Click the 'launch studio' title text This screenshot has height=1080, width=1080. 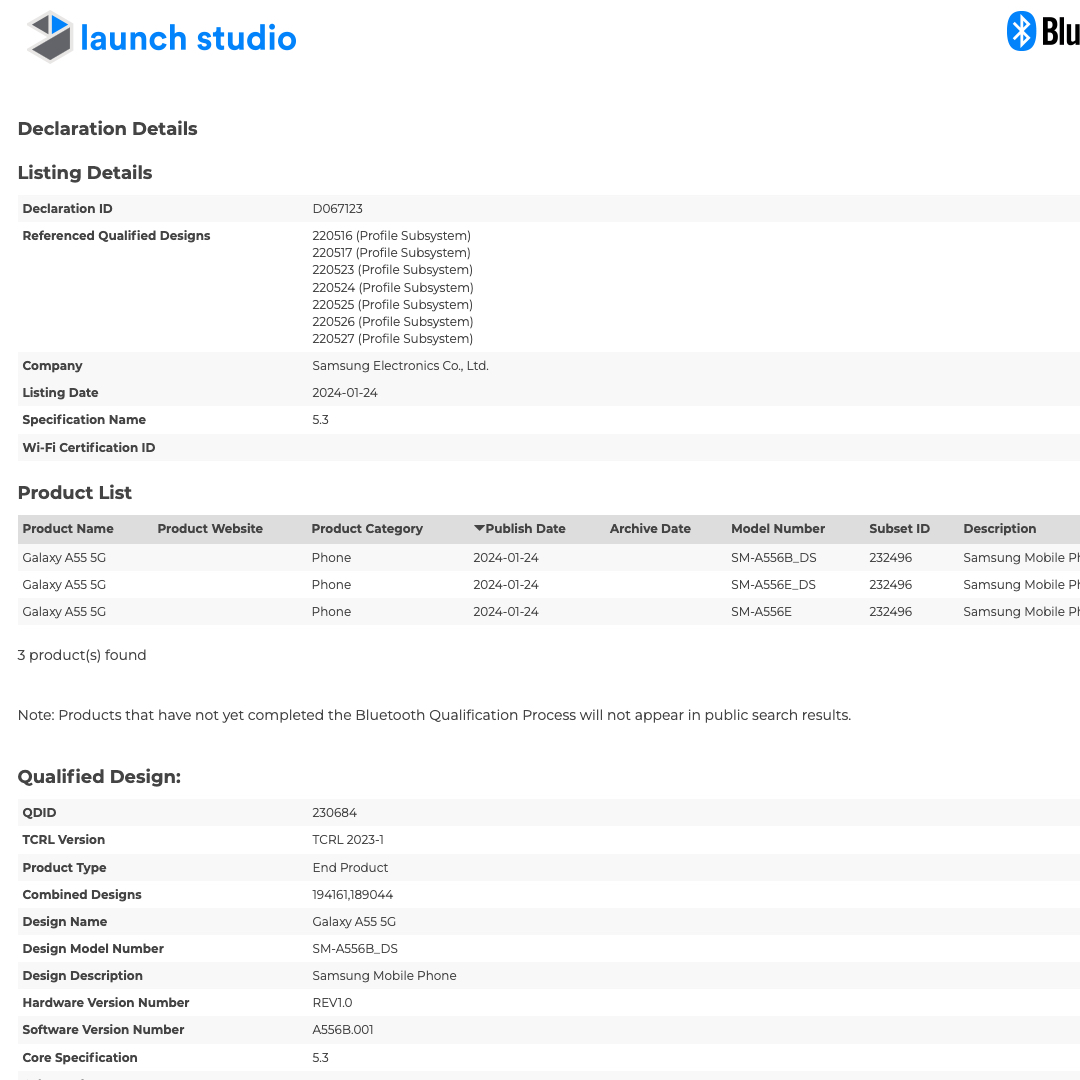(188, 38)
